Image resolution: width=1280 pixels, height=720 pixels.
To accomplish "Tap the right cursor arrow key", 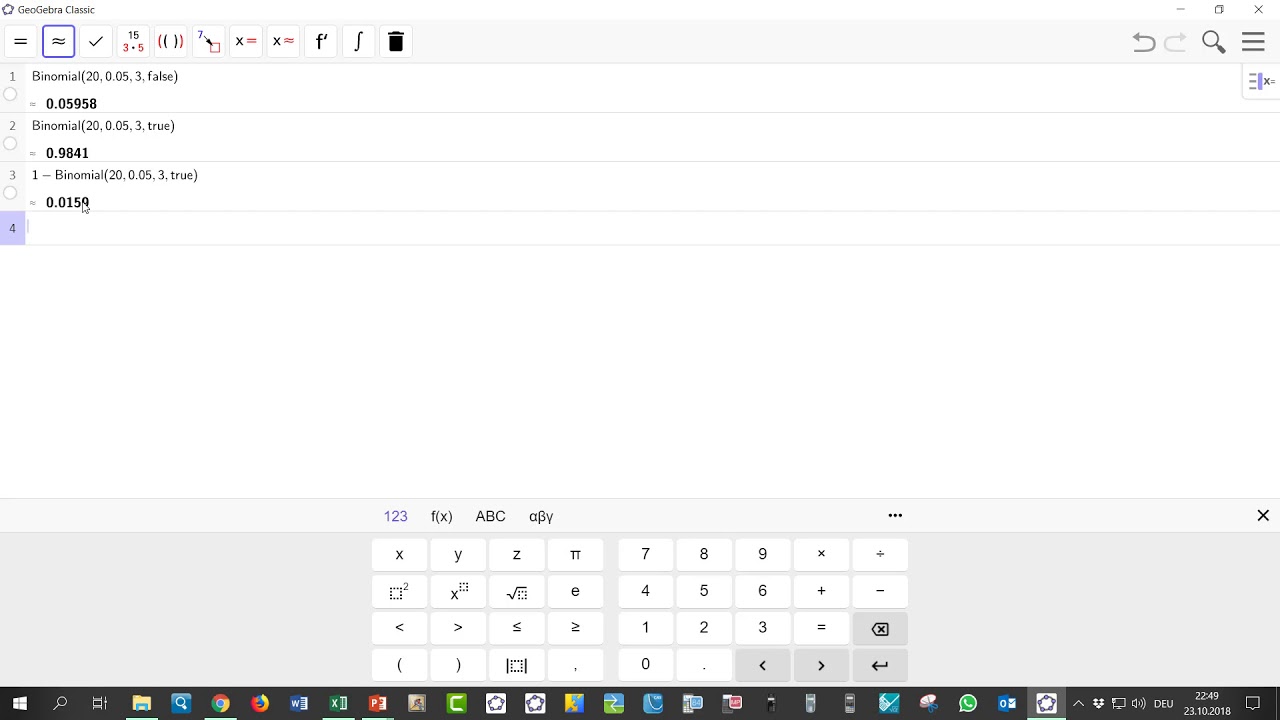I will pos(821,665).
